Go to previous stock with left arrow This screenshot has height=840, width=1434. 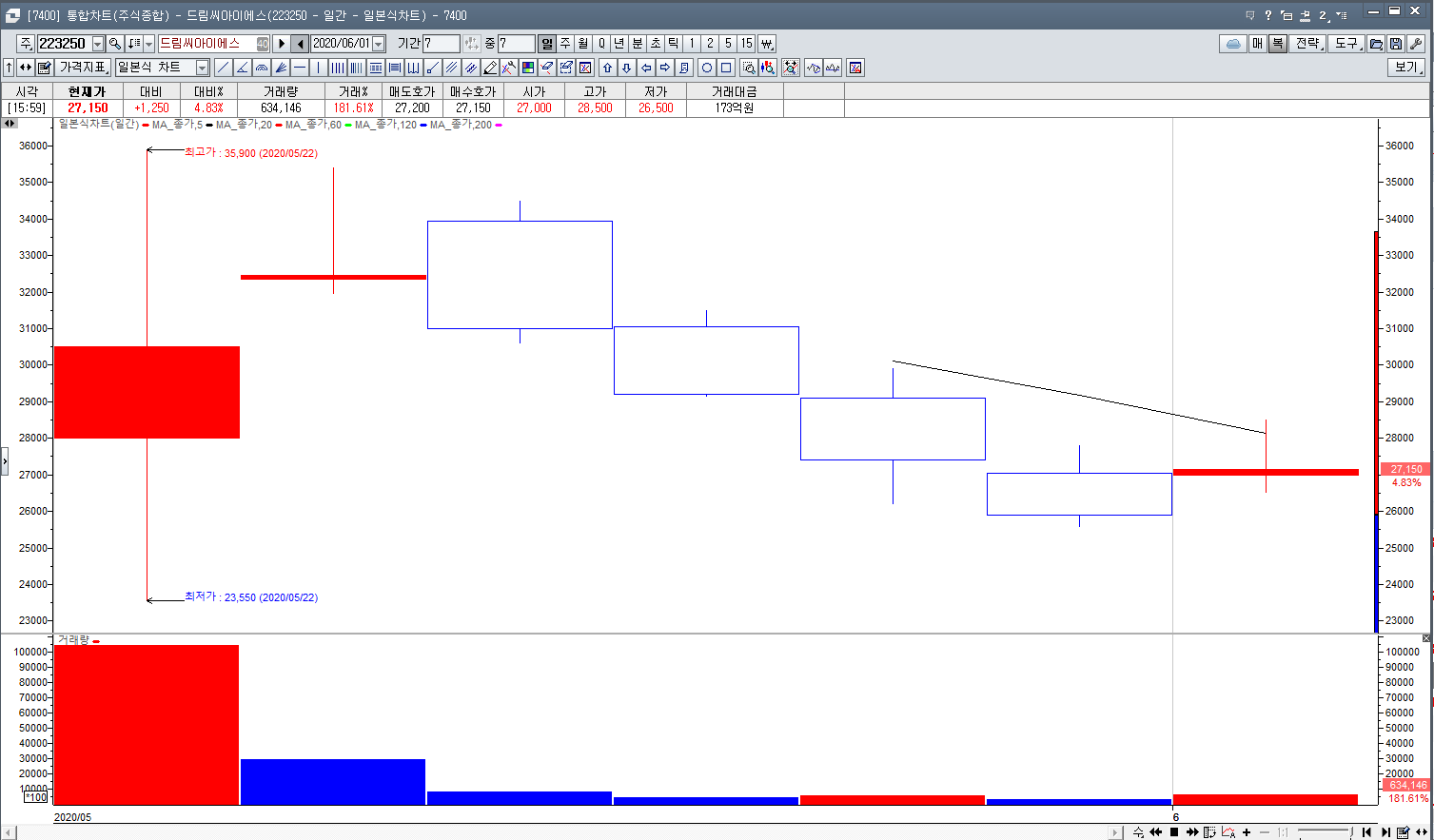tap(300, 44)
